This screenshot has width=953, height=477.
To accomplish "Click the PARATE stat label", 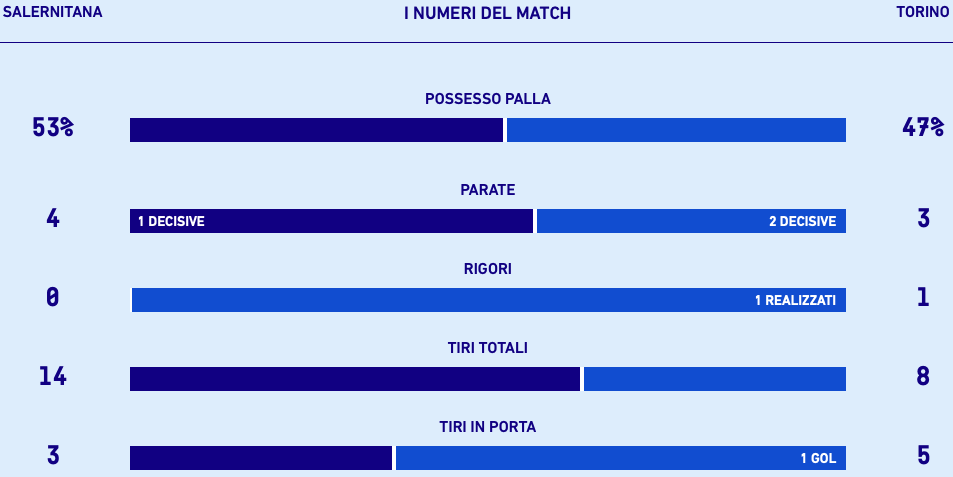I will point(487,189).
